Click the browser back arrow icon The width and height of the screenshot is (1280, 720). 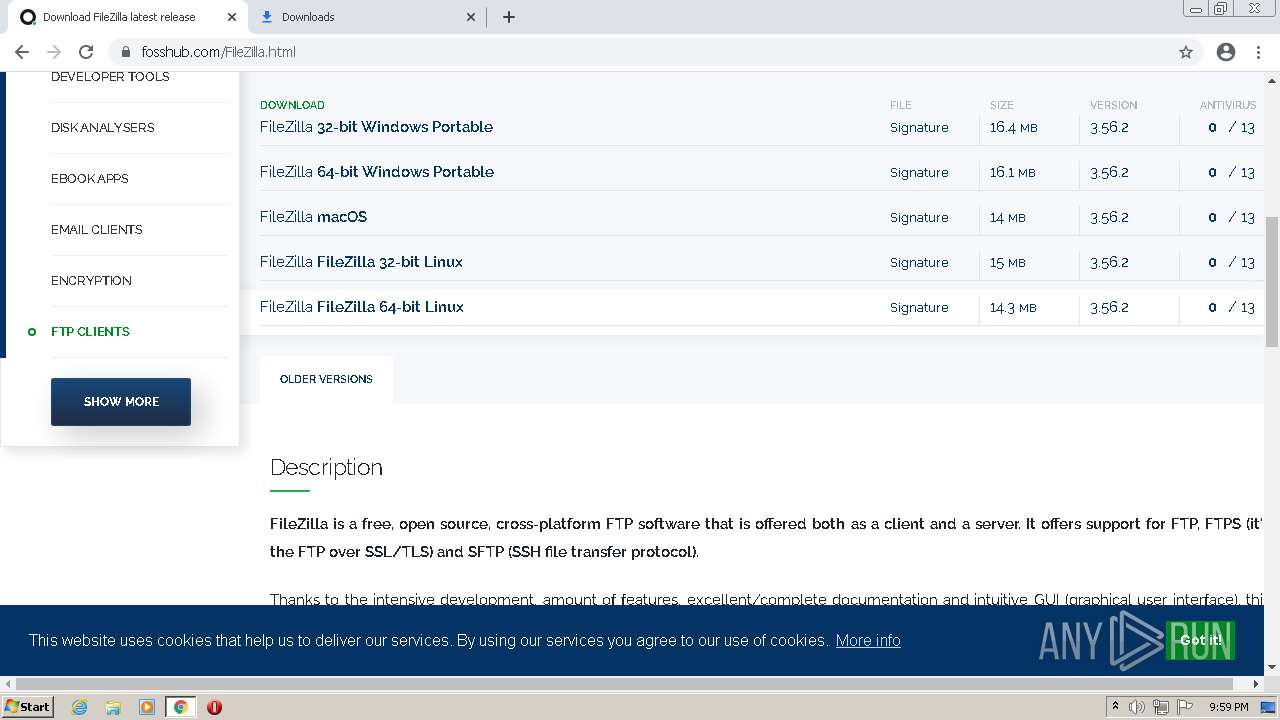click(22, 52)
